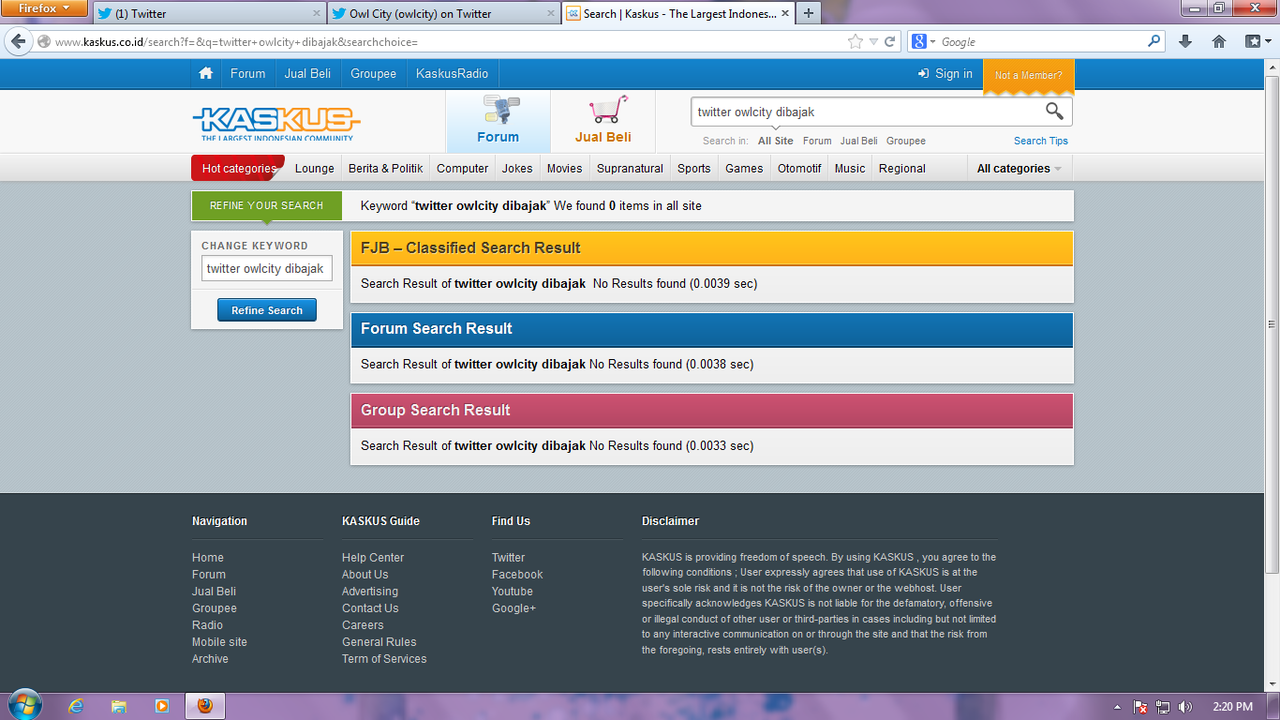Select the Firefox taskbar icon
The height and width of the screenshot is (720, 1280).
coord(205,706)
